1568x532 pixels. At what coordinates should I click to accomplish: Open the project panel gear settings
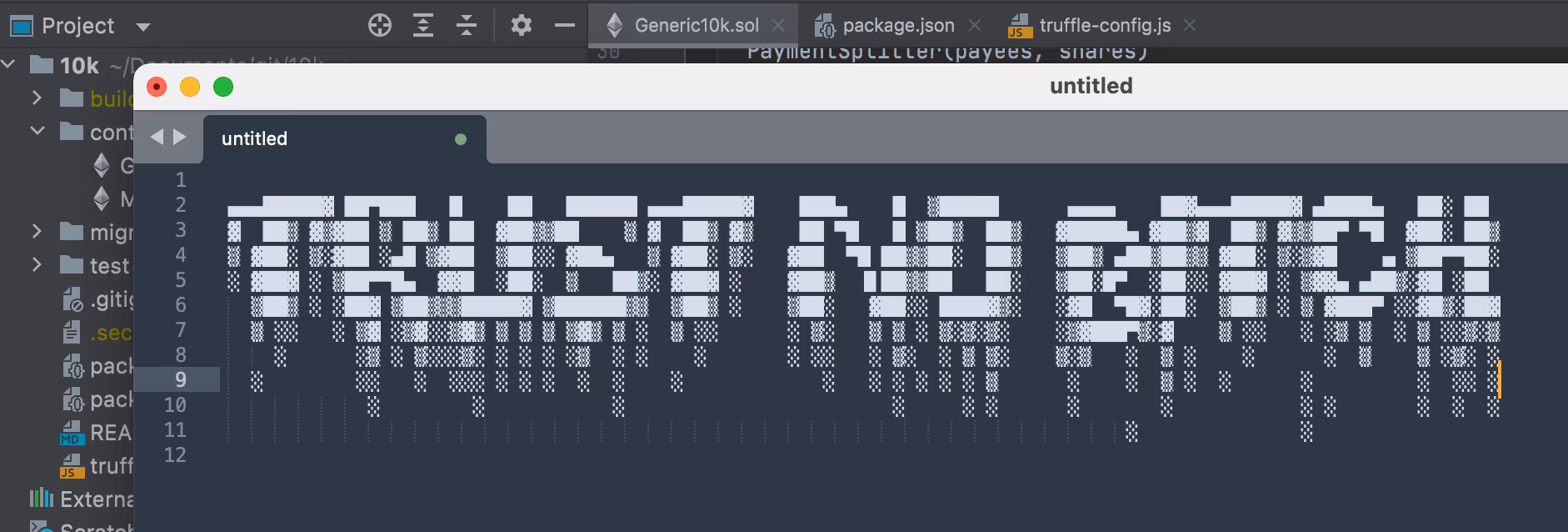point(522,26)
